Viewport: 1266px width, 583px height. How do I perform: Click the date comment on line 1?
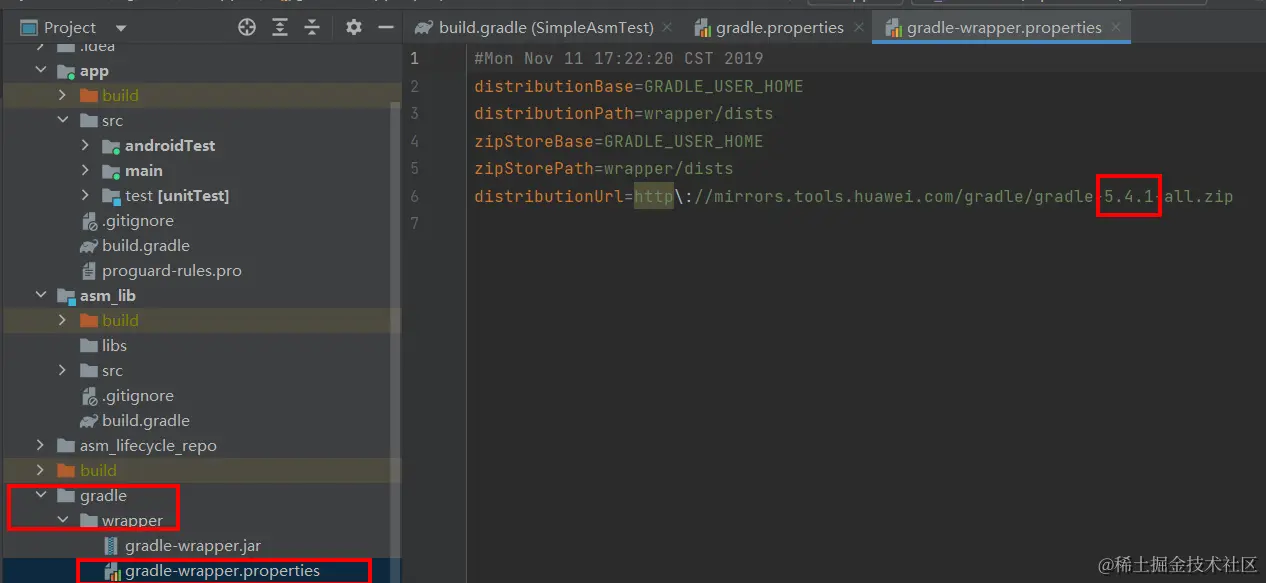pyautogui.click(x=619, y=58)
